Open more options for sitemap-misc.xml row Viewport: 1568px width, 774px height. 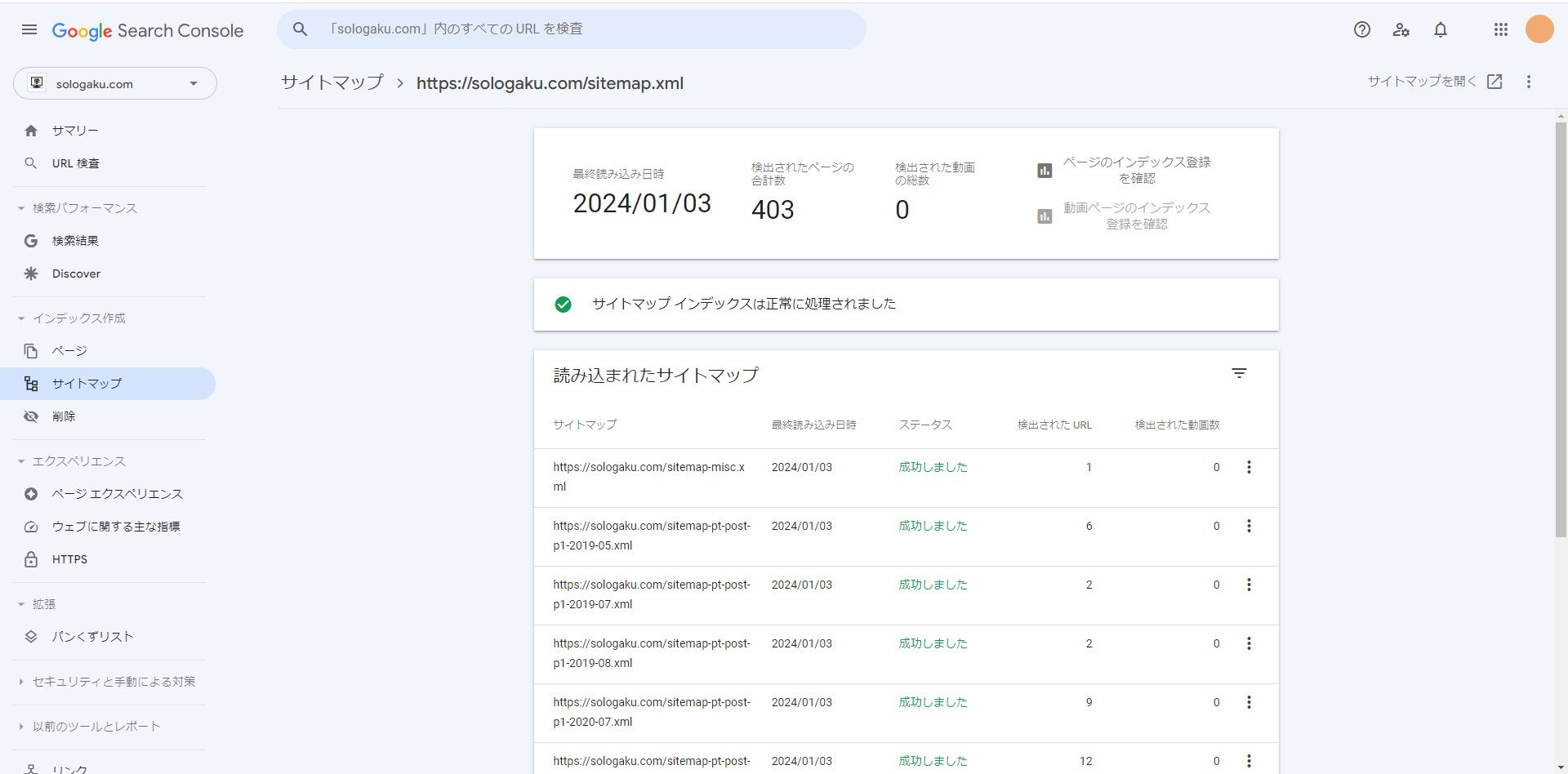[x=1249, y=468]
